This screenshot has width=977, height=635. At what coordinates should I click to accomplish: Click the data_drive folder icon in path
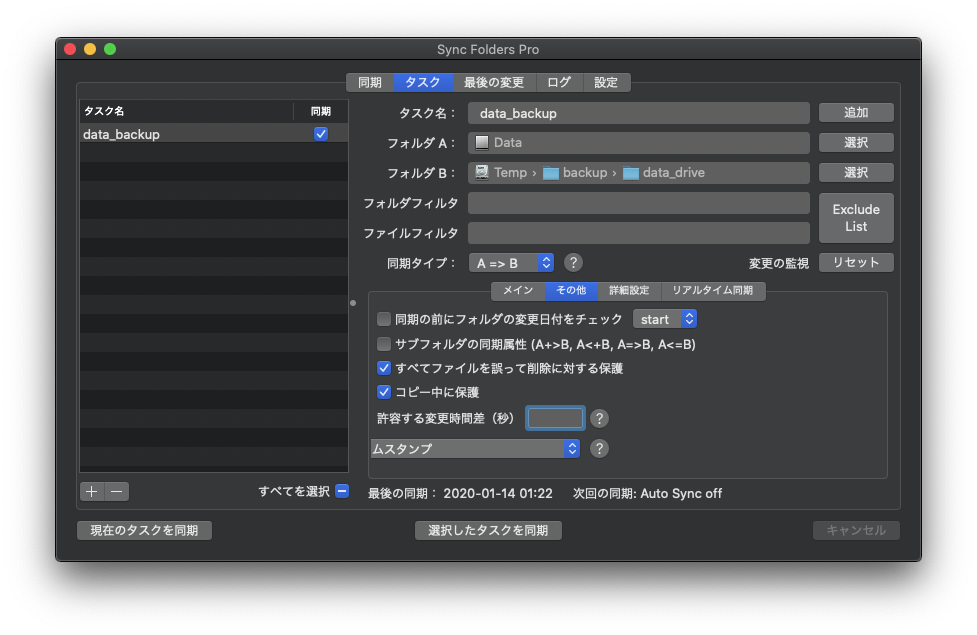pyautogui.click(x=631, y=173)
